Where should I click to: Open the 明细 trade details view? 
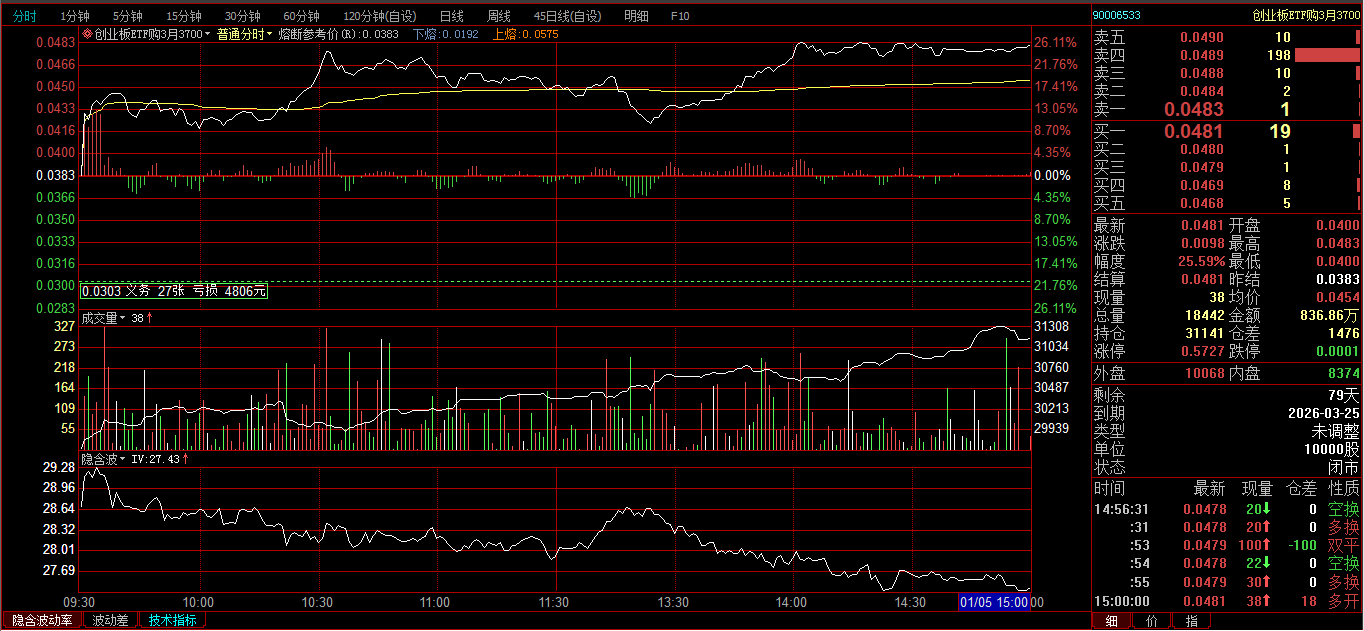pyautogui.click(x=635, y=16)
